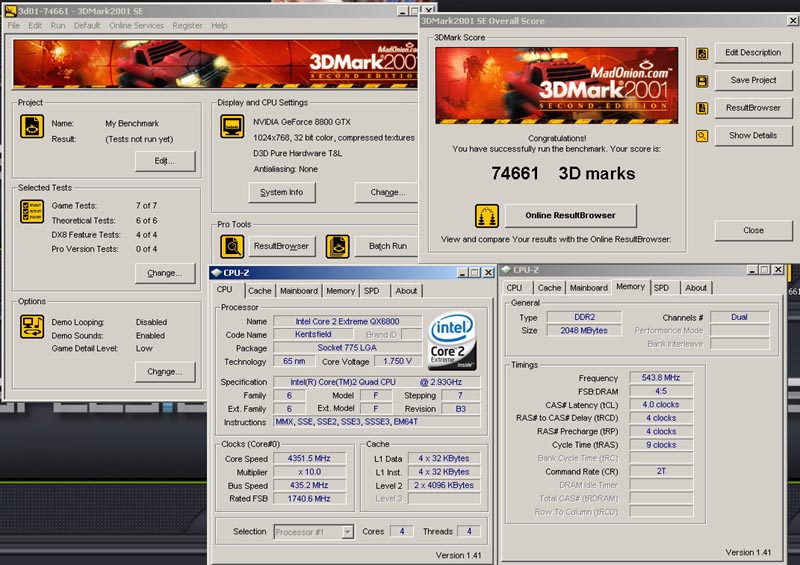Click the processor Name field QX6800
Screen dimensions: 800x565
tap(347, 322)
